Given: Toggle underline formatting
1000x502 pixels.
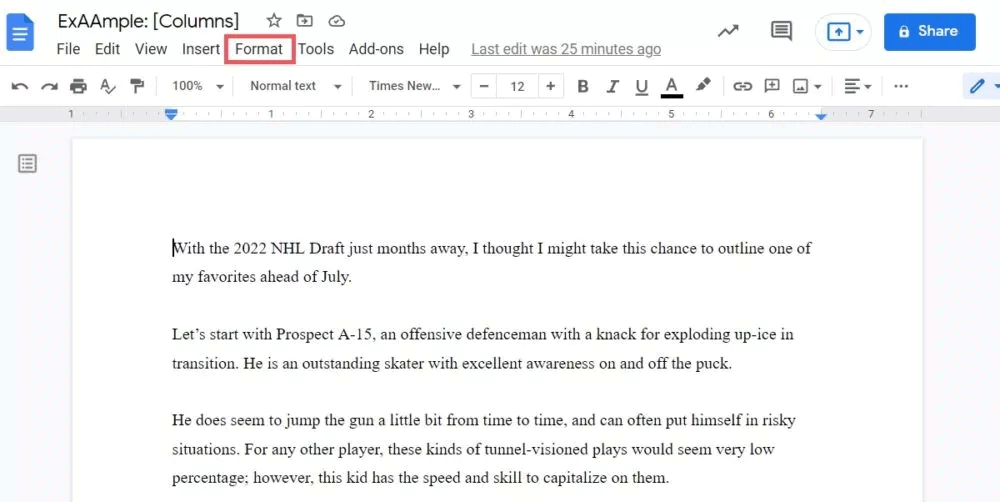Looking at the screenshot, I should tap(641, 87).
